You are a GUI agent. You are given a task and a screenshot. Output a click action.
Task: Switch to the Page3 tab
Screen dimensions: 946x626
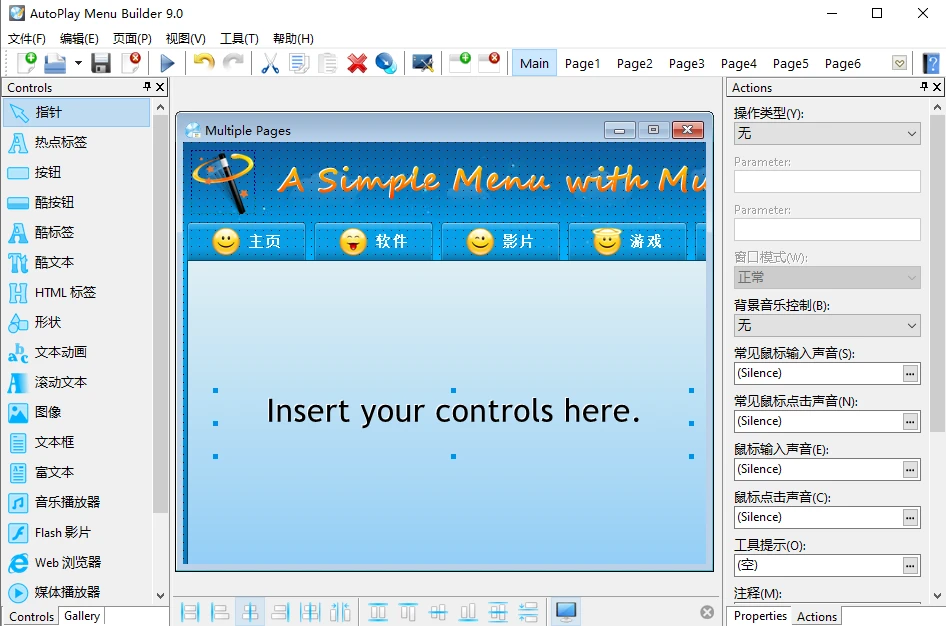[686, 62]
